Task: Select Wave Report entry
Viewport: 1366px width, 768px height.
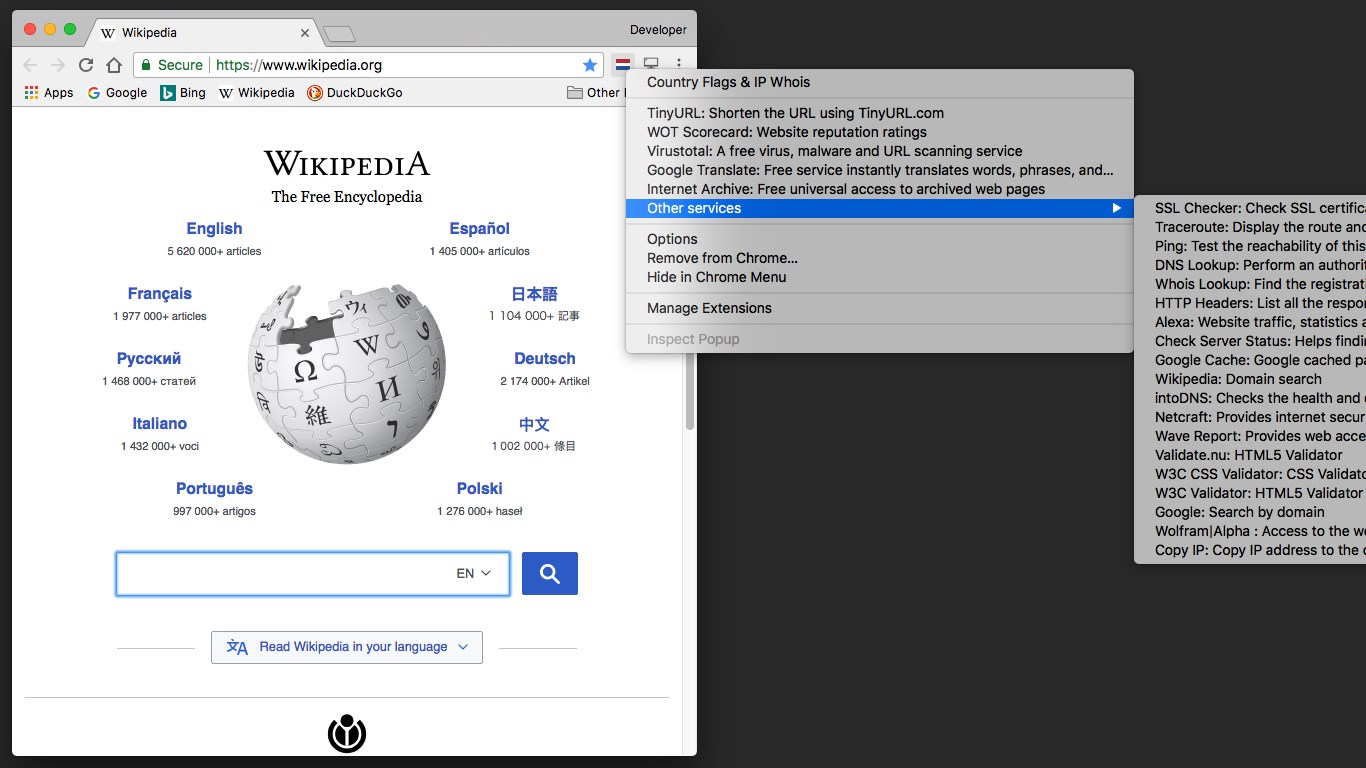Action: coord(1250,436)
